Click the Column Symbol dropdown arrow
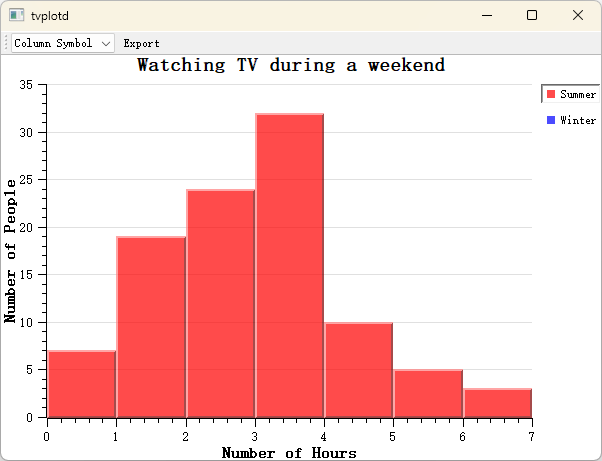The height and width of the screenshot is (461, 602). [106, 43]
